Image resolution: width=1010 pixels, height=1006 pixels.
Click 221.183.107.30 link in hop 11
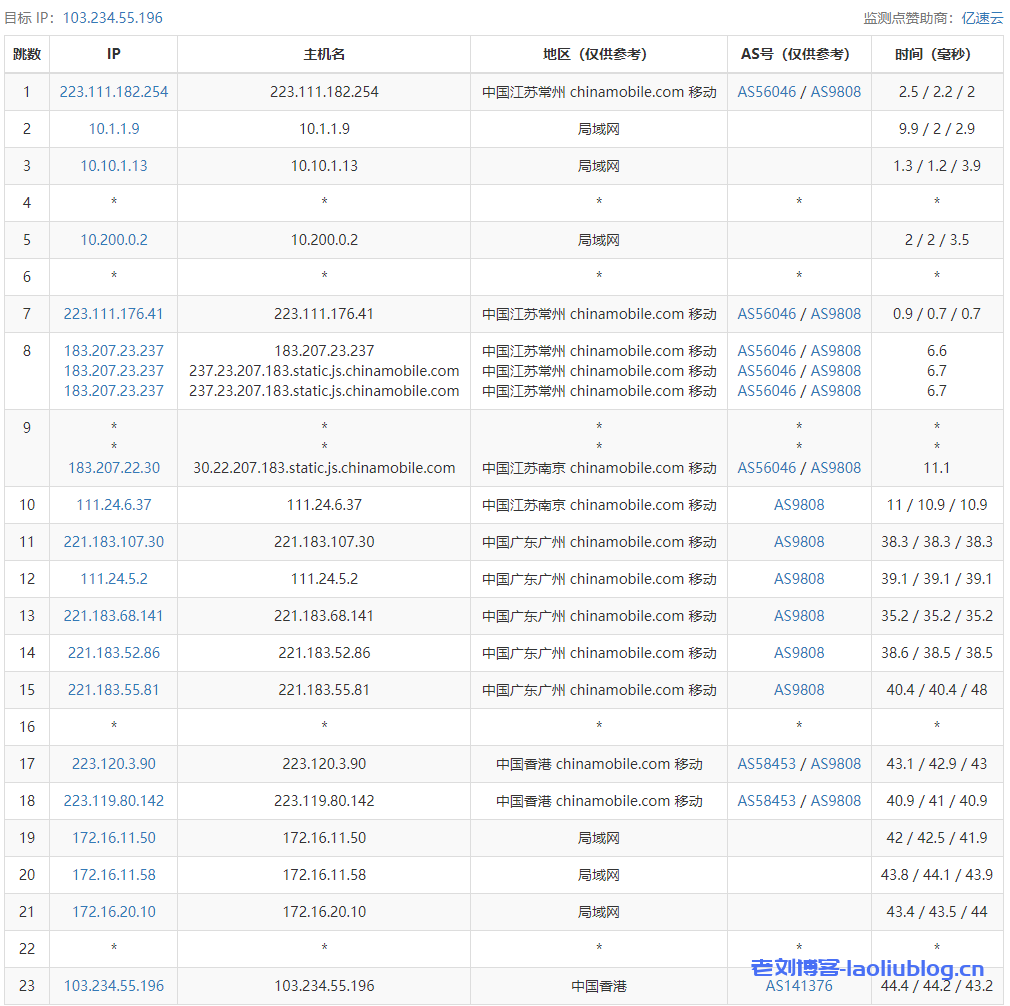click(x=113, y=541)
